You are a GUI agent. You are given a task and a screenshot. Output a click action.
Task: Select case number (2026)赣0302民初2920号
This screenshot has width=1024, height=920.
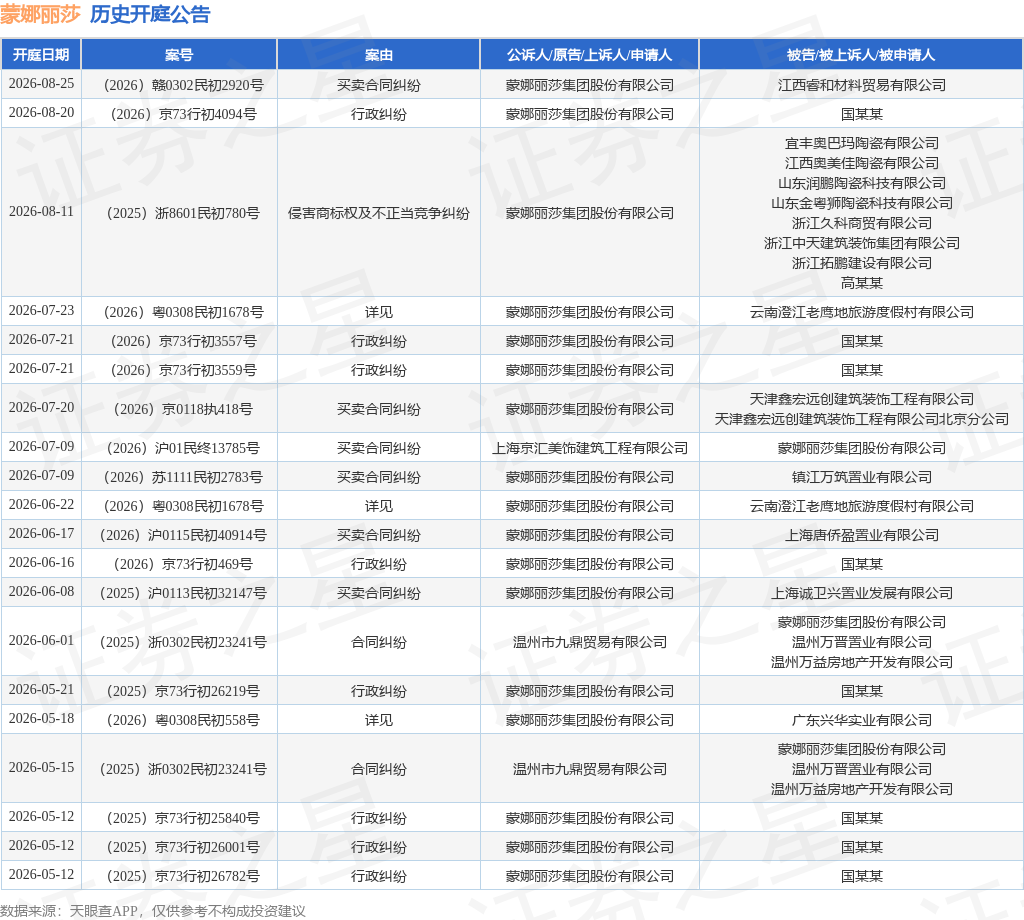pos(184,86)
